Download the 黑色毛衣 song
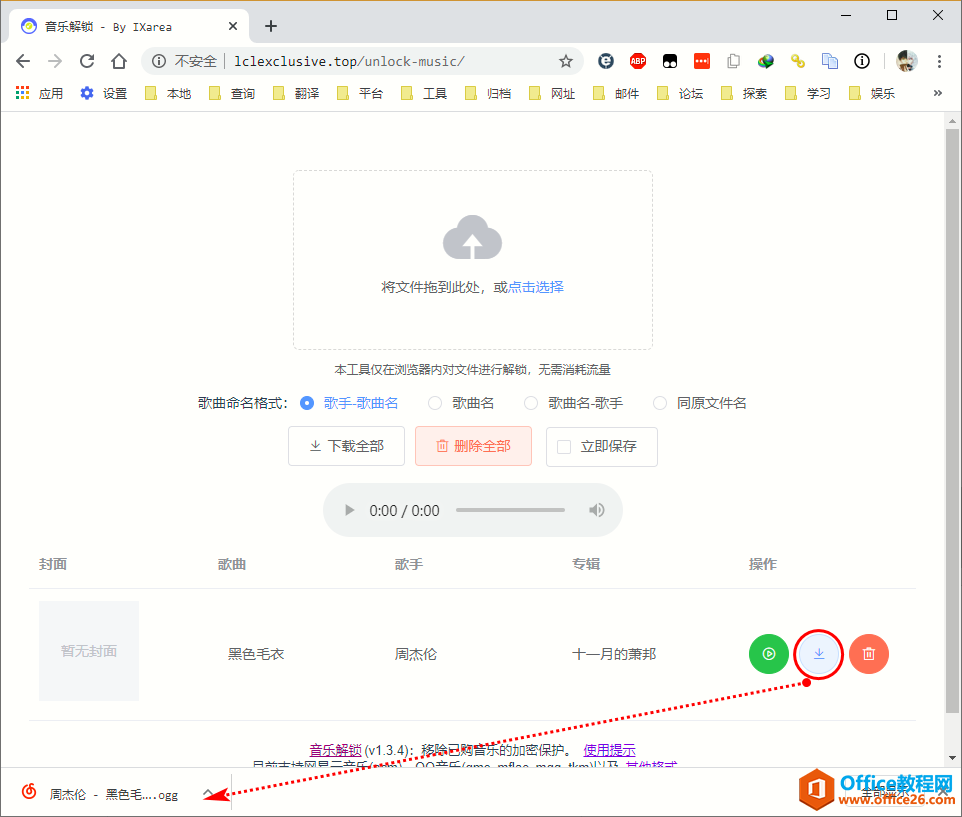 (819, 654)
